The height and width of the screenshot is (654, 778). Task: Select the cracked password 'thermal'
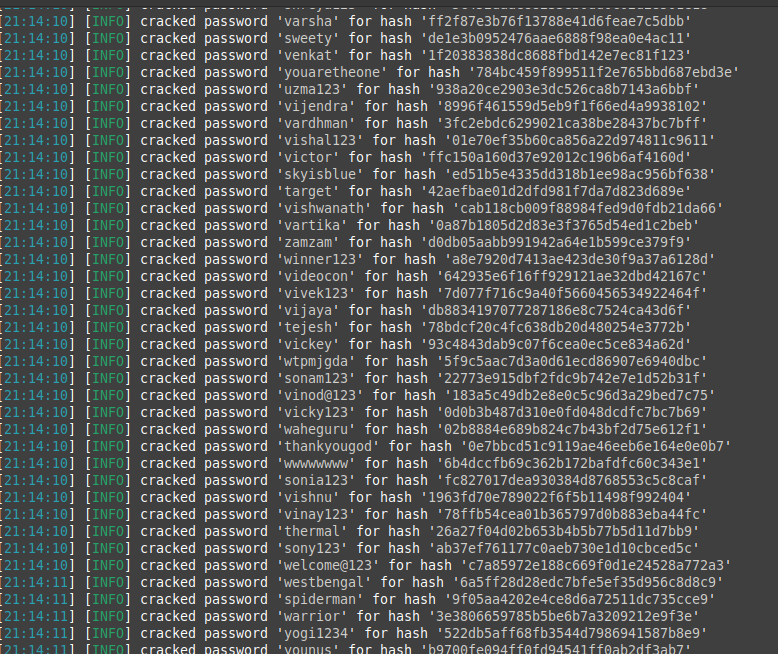[x=312, y=531]
